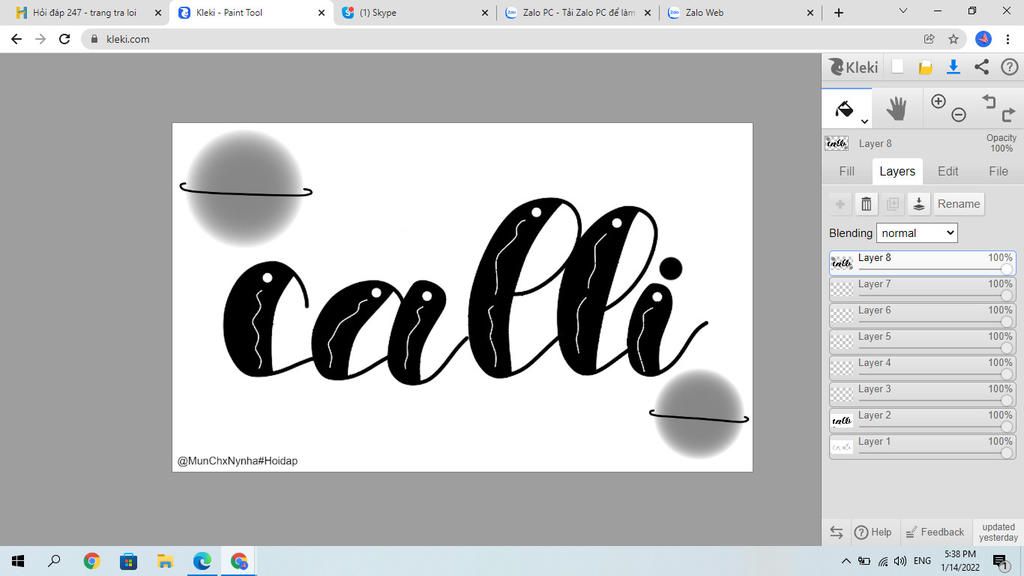Open the Chrome three-dot menu
Viewport: 1024px width, 576px height.
pyautogui.click(x=1008, y=39)
